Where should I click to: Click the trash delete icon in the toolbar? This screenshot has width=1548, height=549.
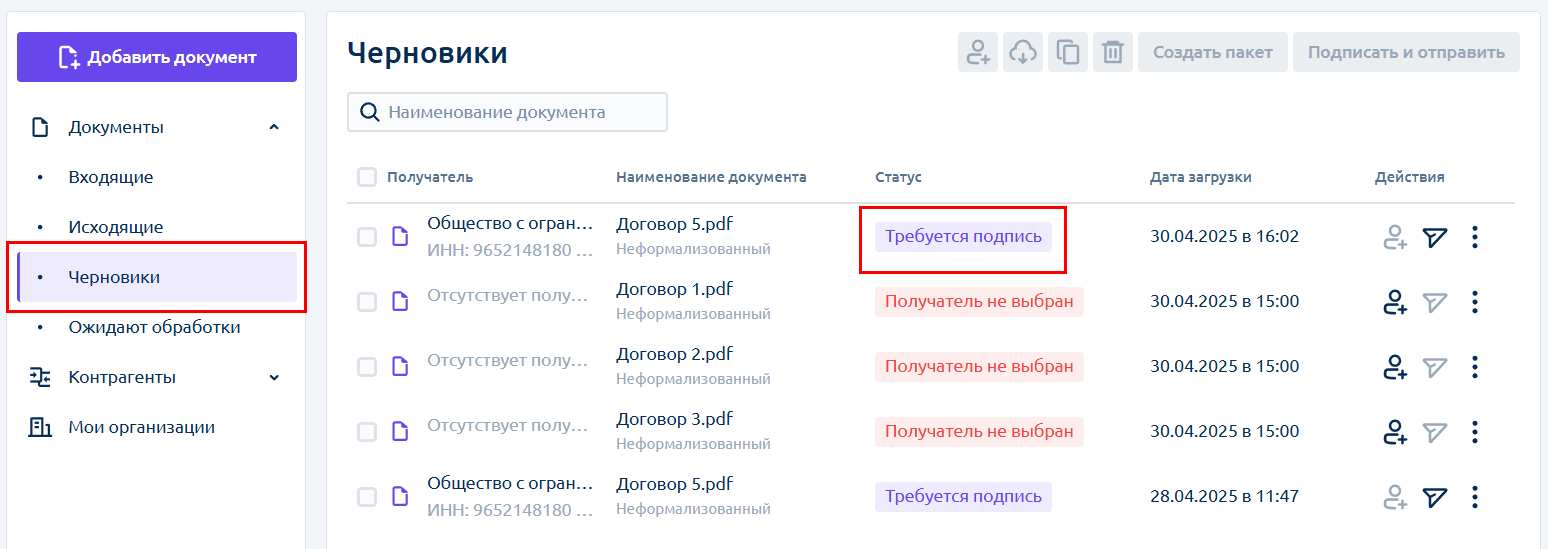(x=1113, y=52)
